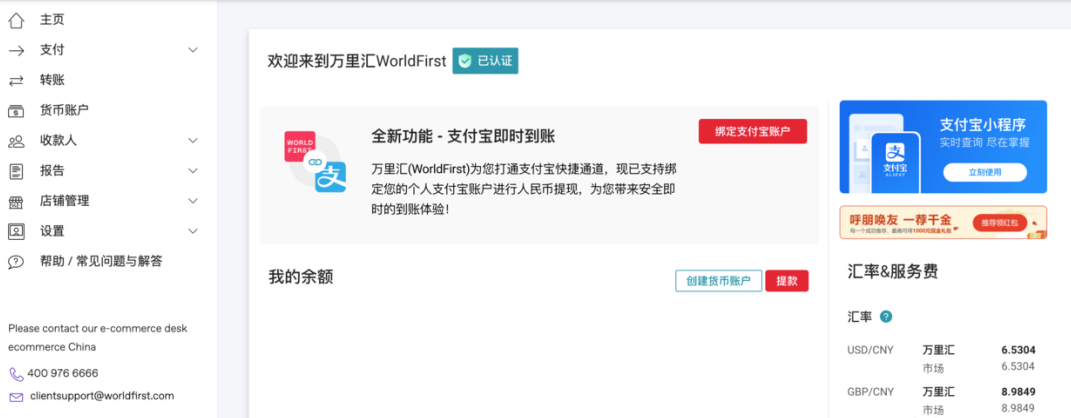Expand the 报告 menu chevron
The image size is (1071, 418).
tap(193, 171)
